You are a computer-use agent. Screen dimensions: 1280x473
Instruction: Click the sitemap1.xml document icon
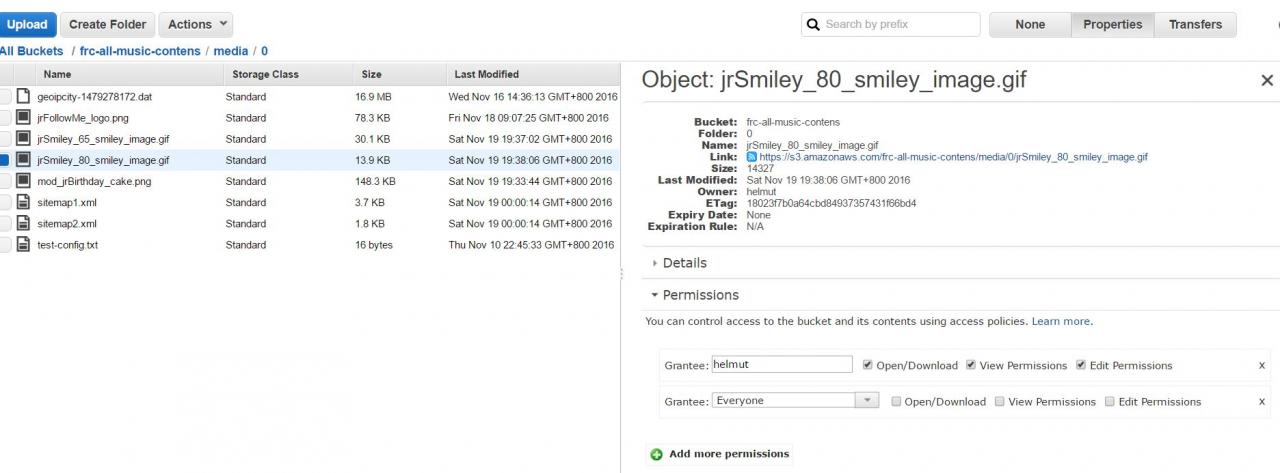click(23, 202)
